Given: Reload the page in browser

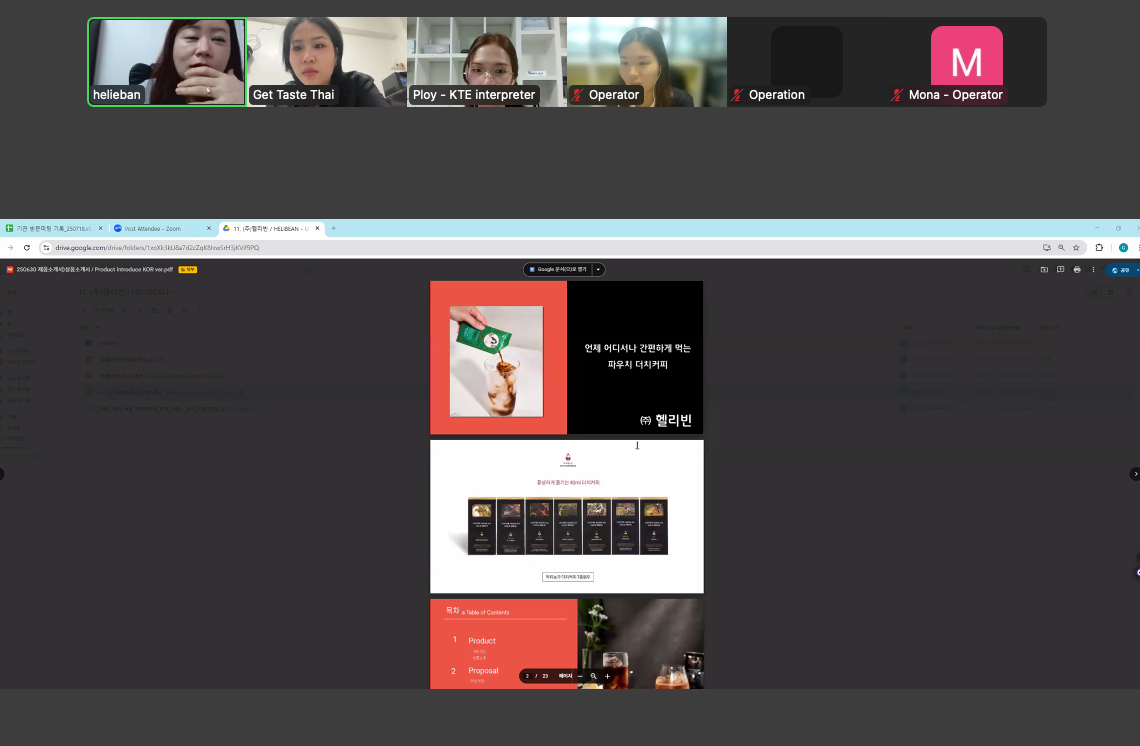Looking at the screenshot, I should pyautogui.click(x=27, y=247).
